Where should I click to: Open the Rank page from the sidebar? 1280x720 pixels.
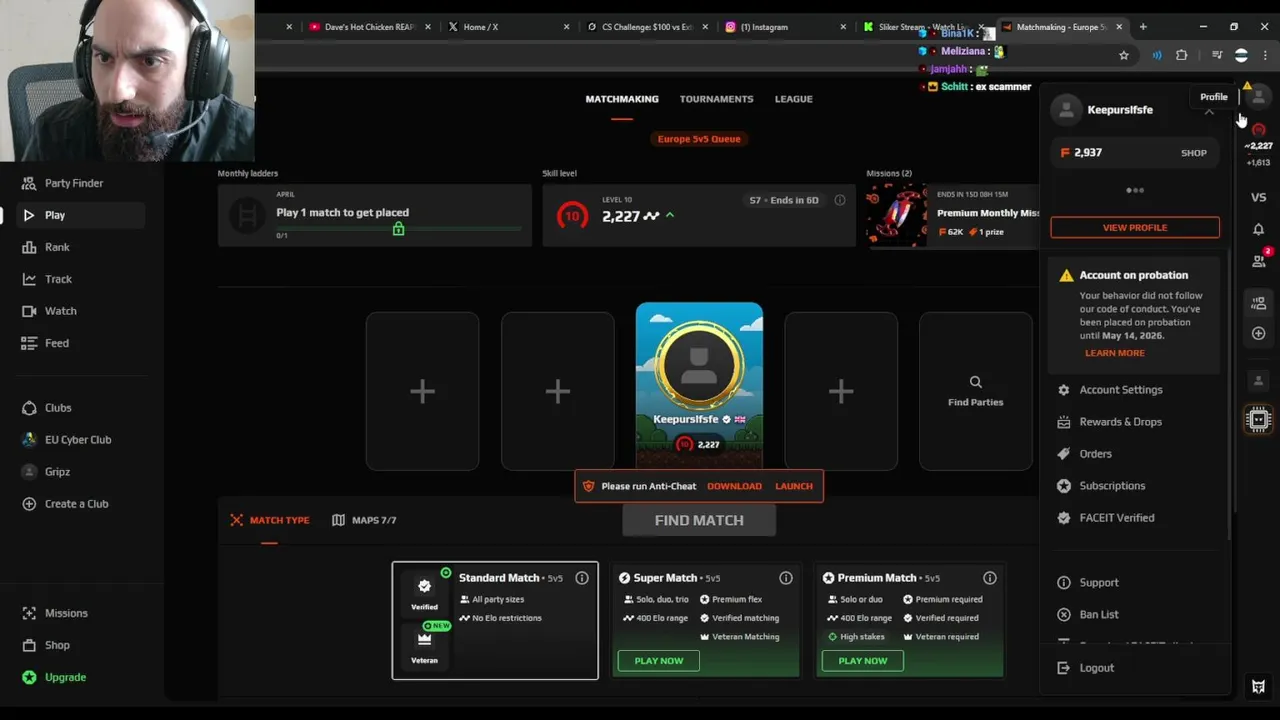click(57, 247)
